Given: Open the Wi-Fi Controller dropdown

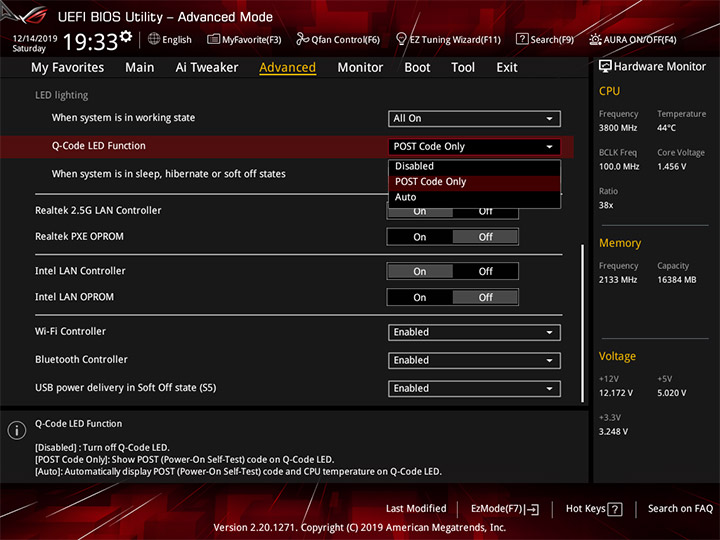Looking at the screenshot, I should click(474, 332).
